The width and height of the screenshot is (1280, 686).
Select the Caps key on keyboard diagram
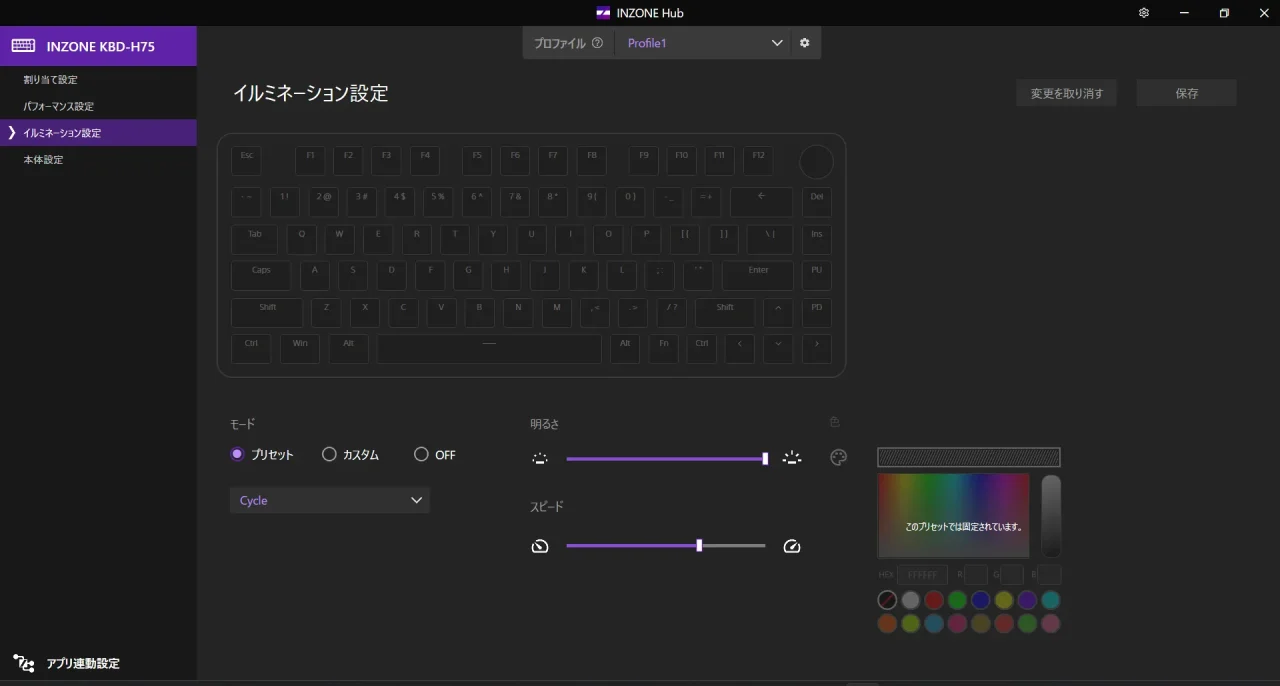(x=261, y=275)
